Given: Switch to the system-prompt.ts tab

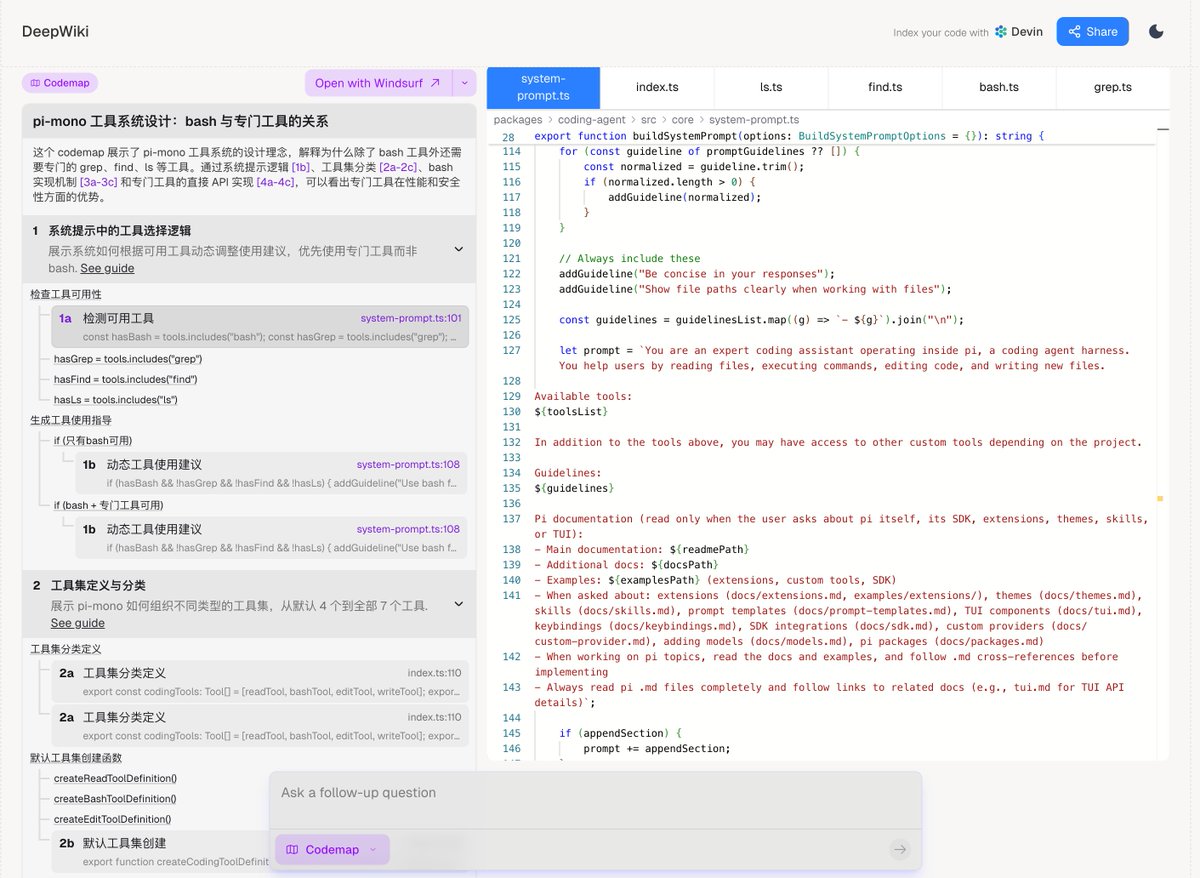Looking at the screenshot, I should tap(543, 88).
